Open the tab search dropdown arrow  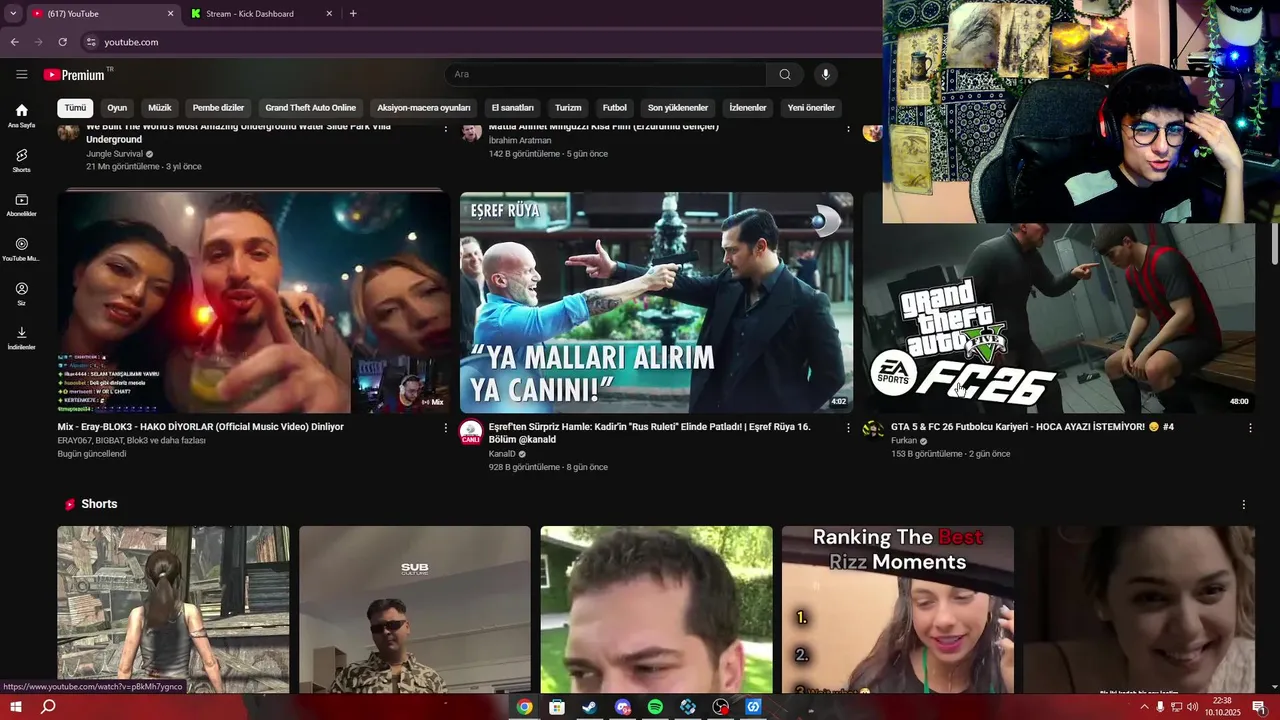(x=13, y=14)
